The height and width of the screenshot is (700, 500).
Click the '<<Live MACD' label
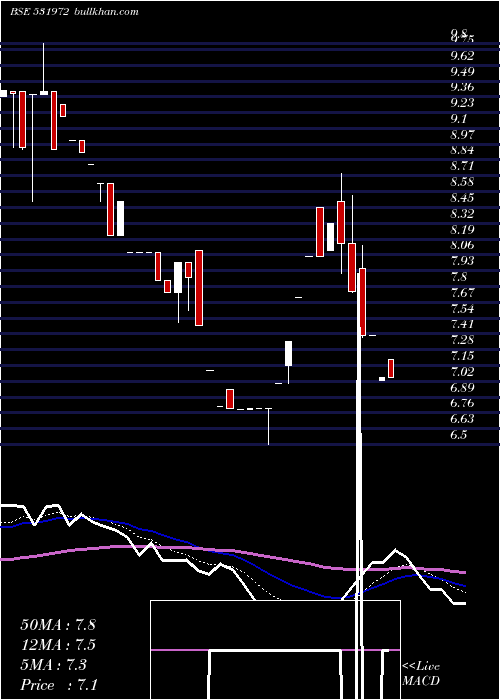coord(421,674)
